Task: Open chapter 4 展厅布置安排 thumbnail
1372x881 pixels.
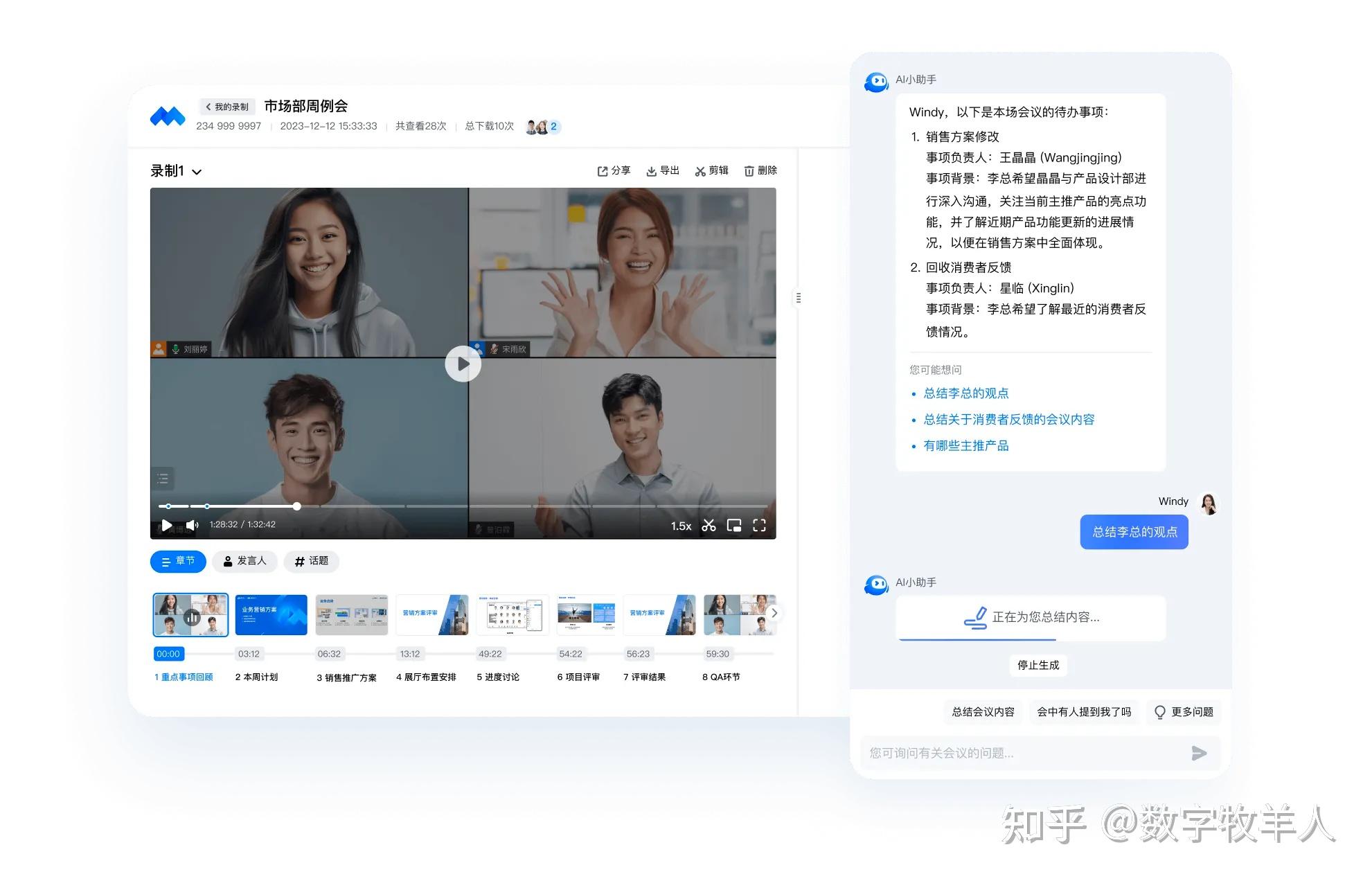Action: tap(432, 615)
